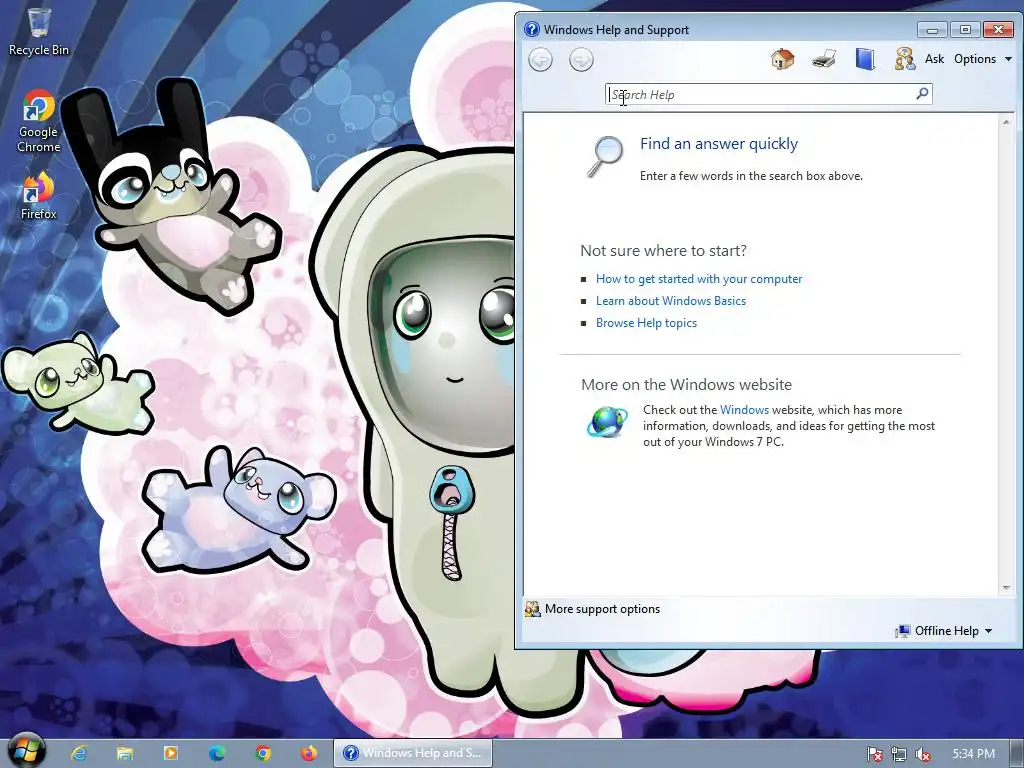
Task: Click the "Not sure where to start?" heading
Action: [664, 251]
